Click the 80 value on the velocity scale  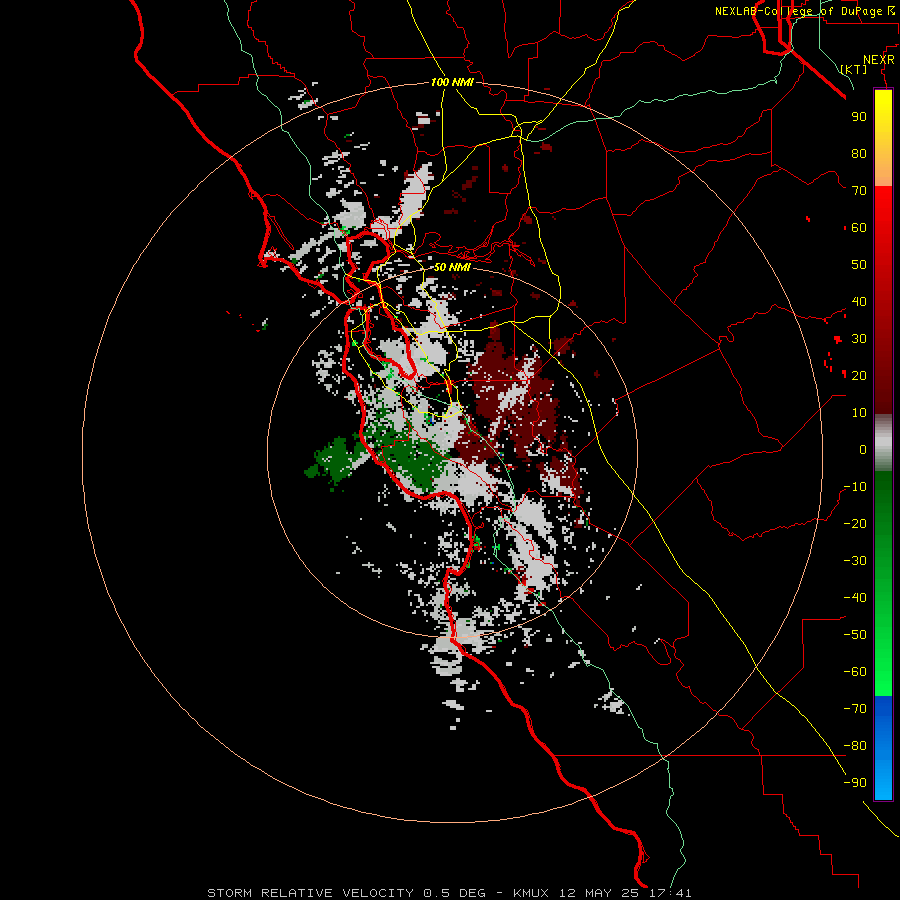coord(859,153)
